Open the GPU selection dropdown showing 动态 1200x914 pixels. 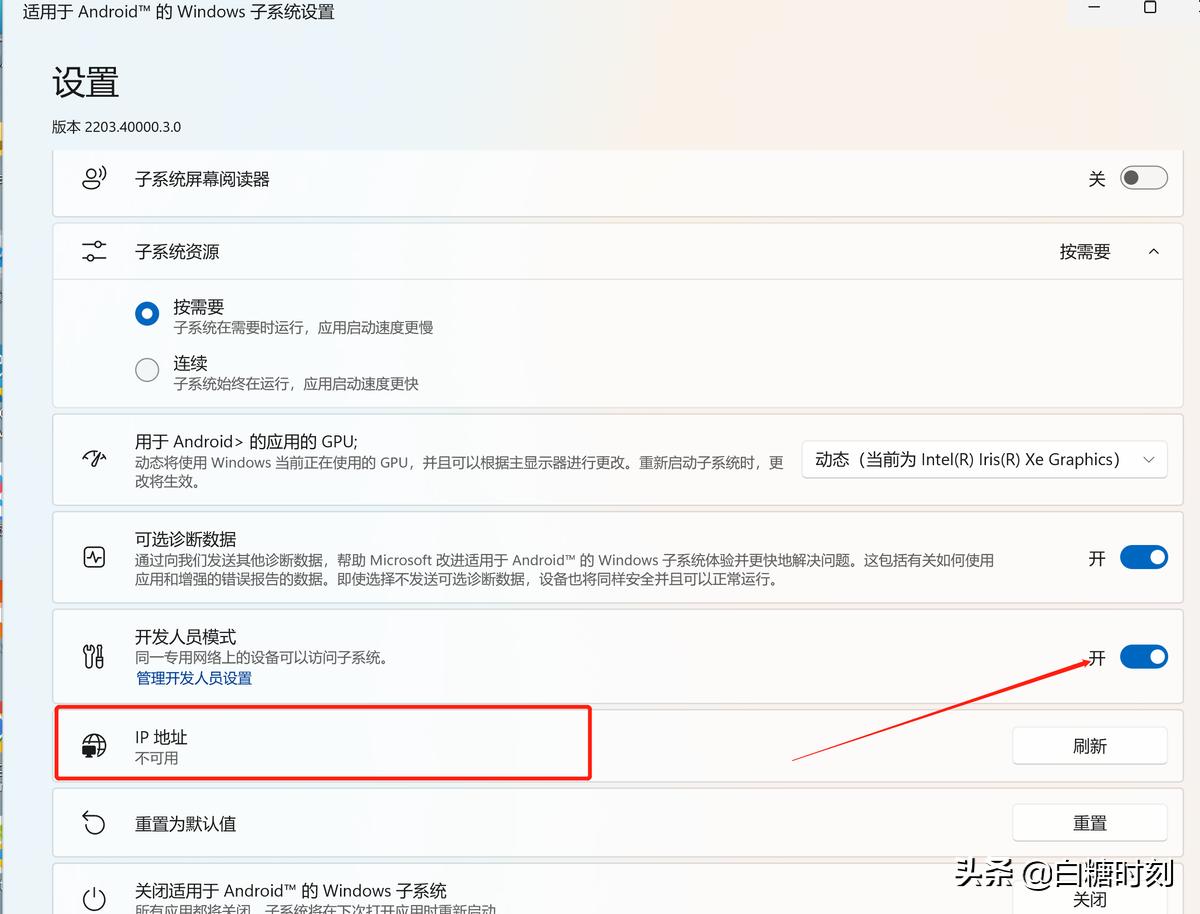pos(984,459)
